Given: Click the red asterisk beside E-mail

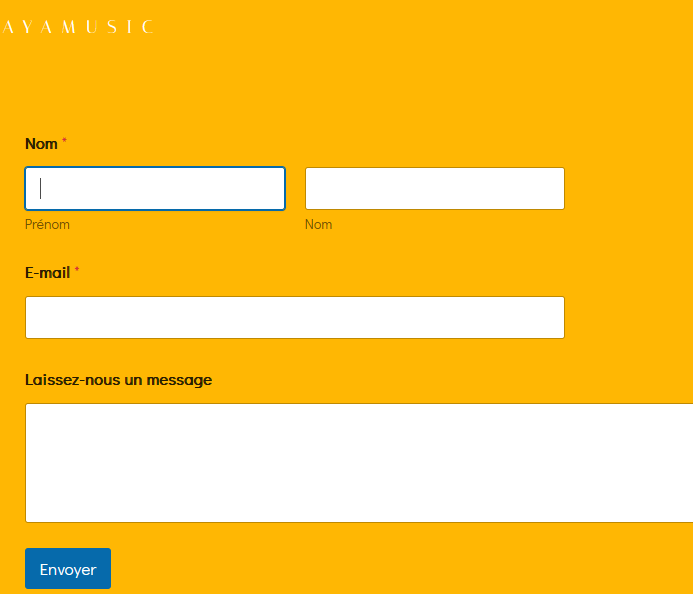Looking at the screenshot, I should click(x=77, y=270).
